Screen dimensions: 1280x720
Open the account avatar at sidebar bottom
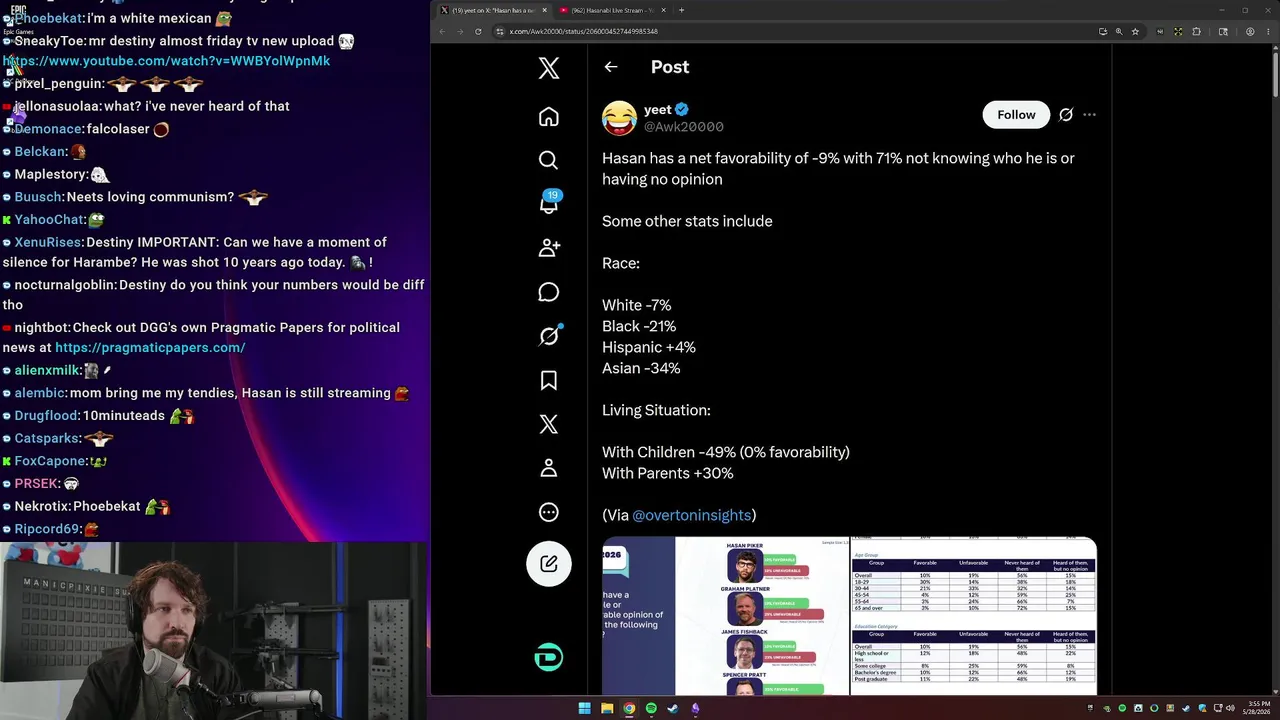pyautogui.click(x=549, y=657)
